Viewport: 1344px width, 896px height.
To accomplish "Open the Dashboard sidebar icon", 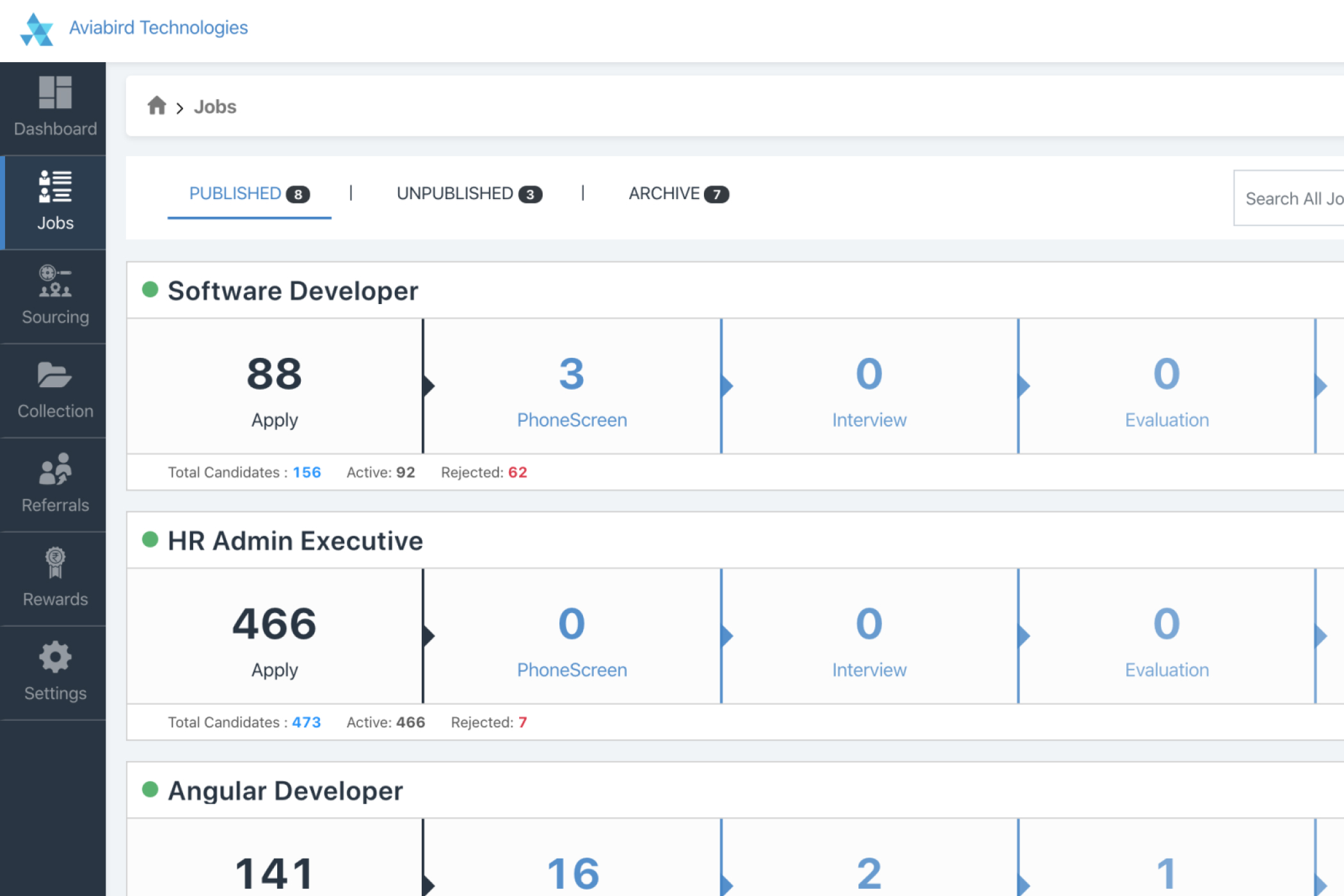I will pyautogui.click(x=55, y=92).
